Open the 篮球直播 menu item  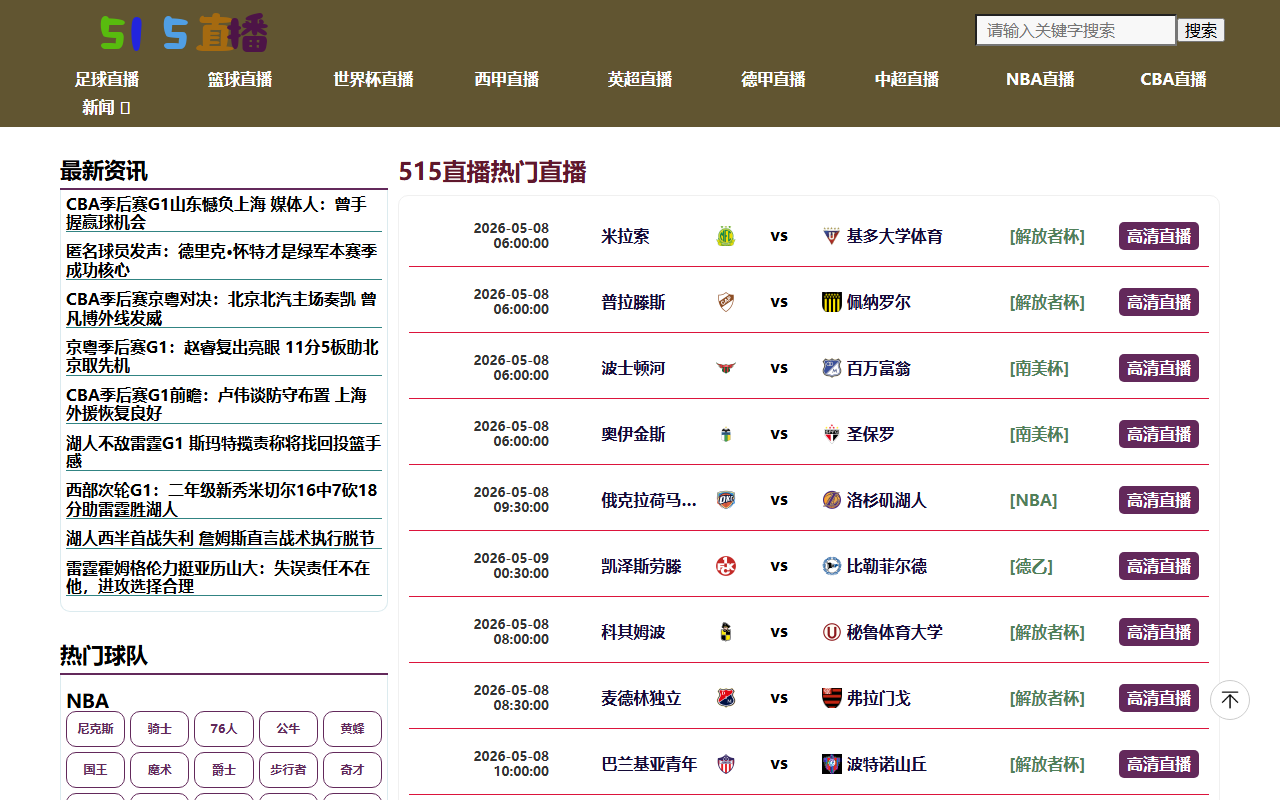[240, 79]
